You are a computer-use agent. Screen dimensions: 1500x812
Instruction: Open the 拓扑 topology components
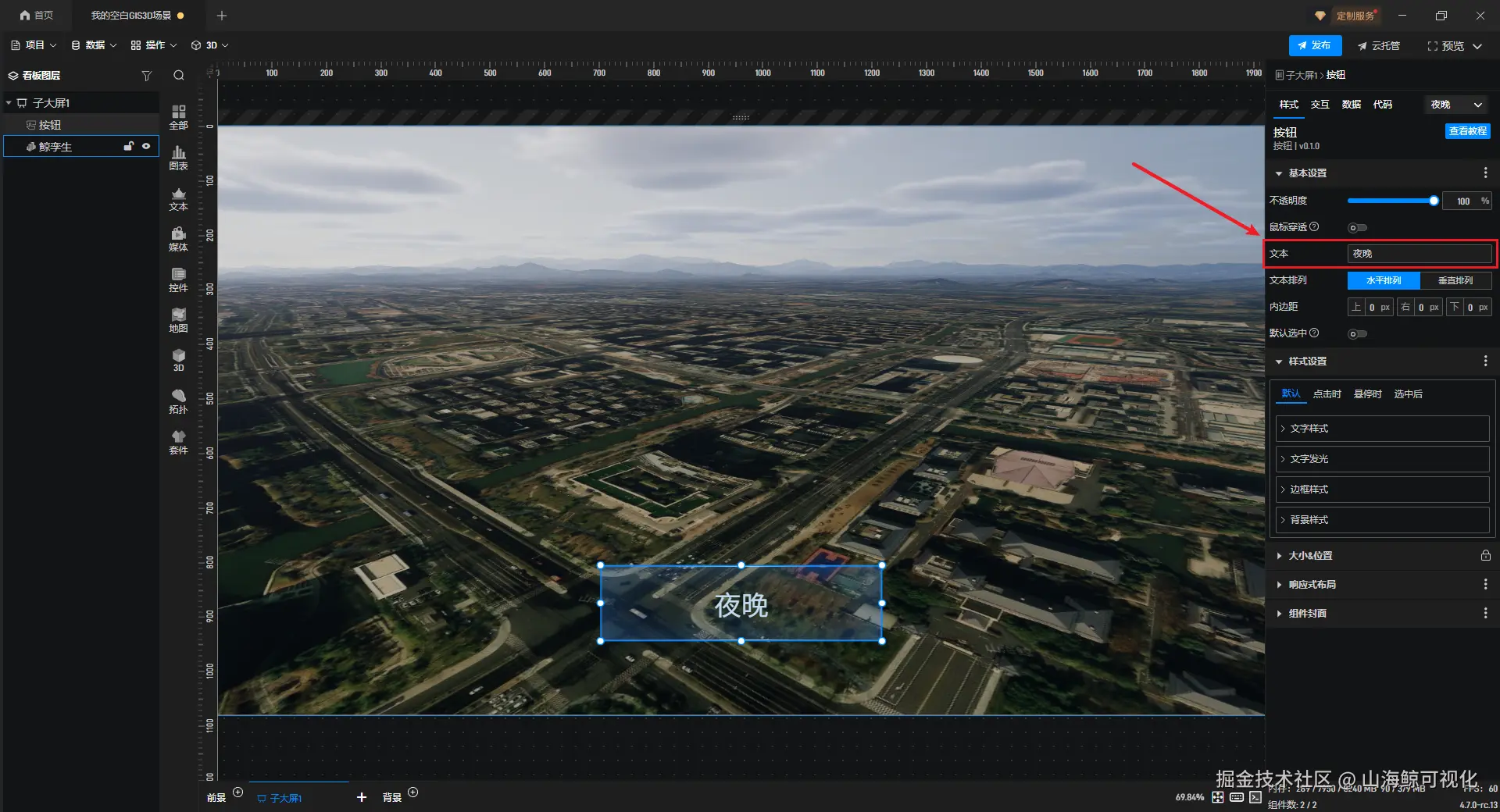click(179, 401)
